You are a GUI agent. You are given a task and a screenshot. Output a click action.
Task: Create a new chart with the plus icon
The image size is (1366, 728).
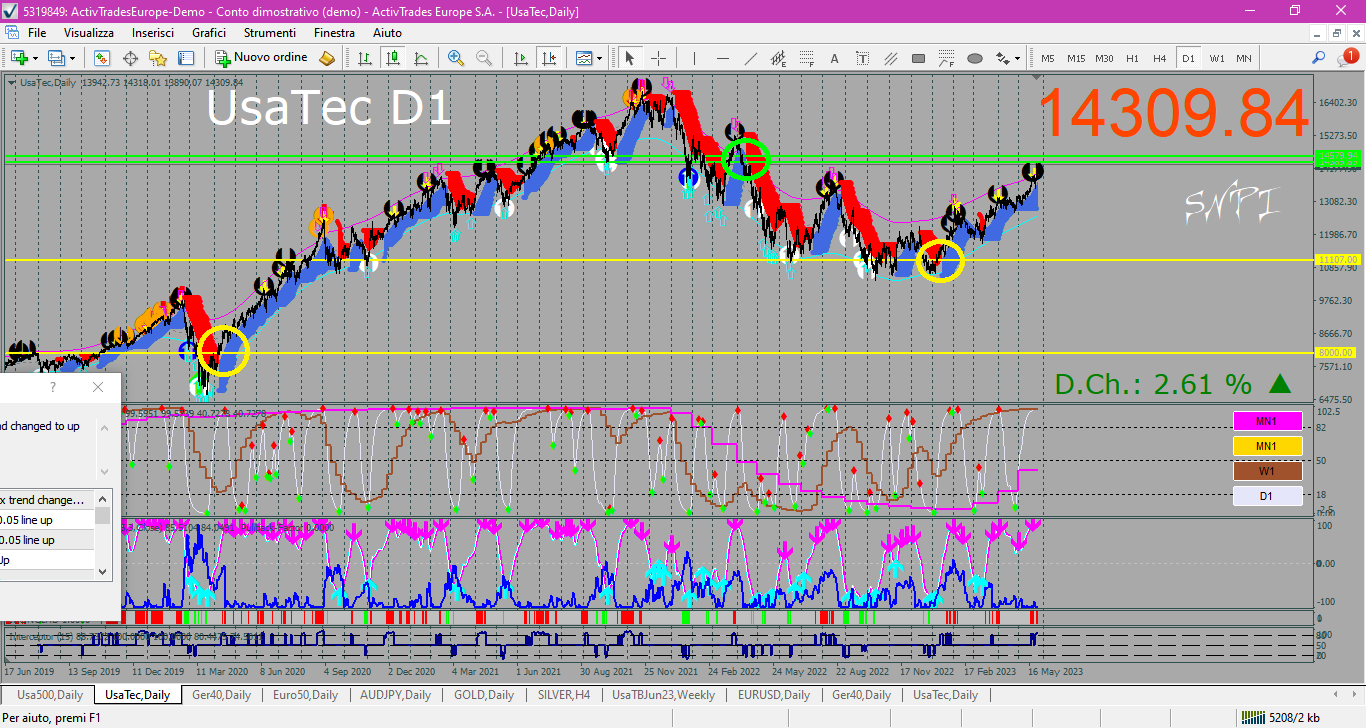point(19,58)
